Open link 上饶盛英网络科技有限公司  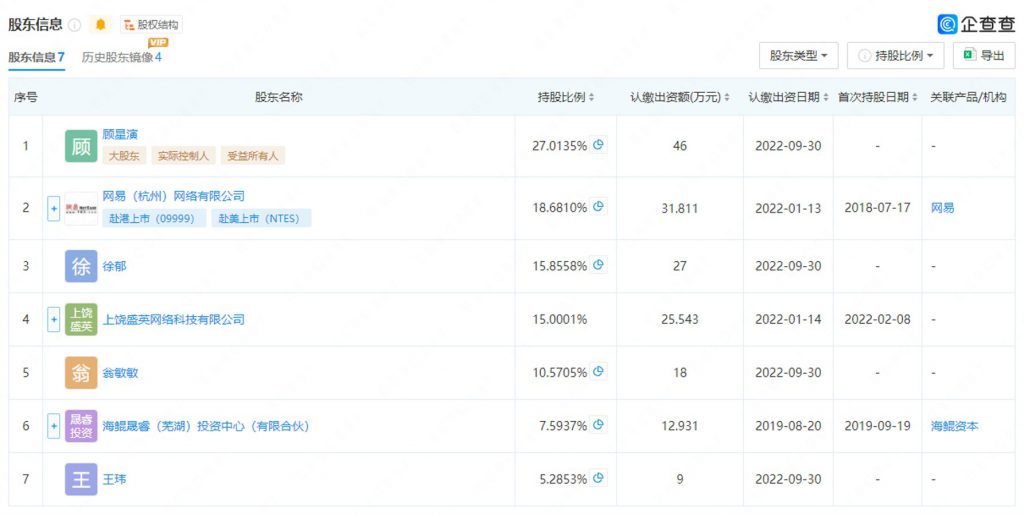[174, 319]
